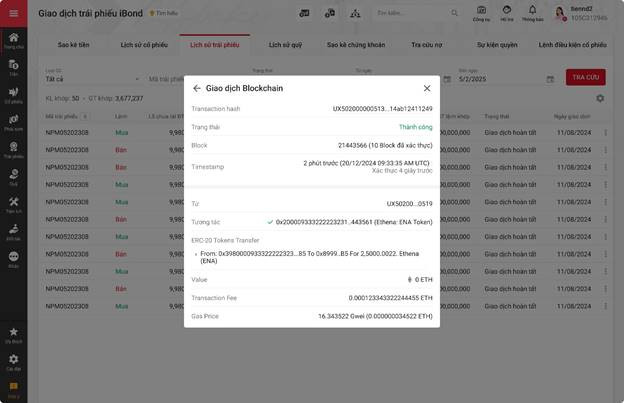The width and height of the screenshot is (624, 403).
Task: Click the ERC-20 token transfer From line
Action: pyautogui.click(x=309, y=257)
